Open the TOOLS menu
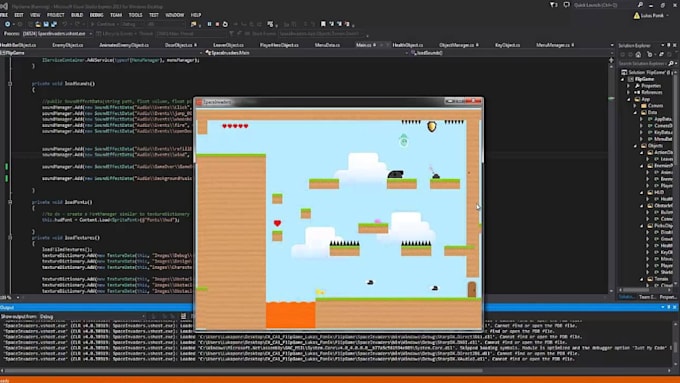Screen dimensions: 680x383 [x=135, y=15]
